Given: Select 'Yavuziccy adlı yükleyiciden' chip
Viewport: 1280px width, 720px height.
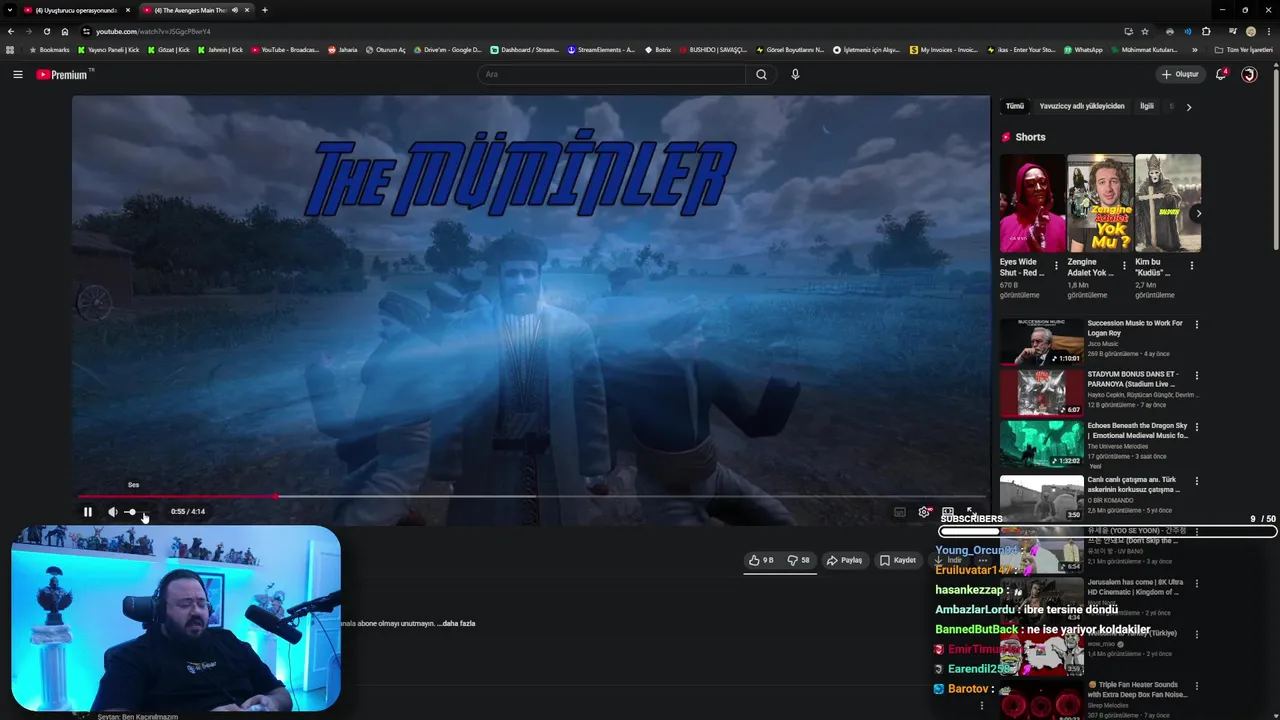Looking at the screenshot, I should (1082, 106).
